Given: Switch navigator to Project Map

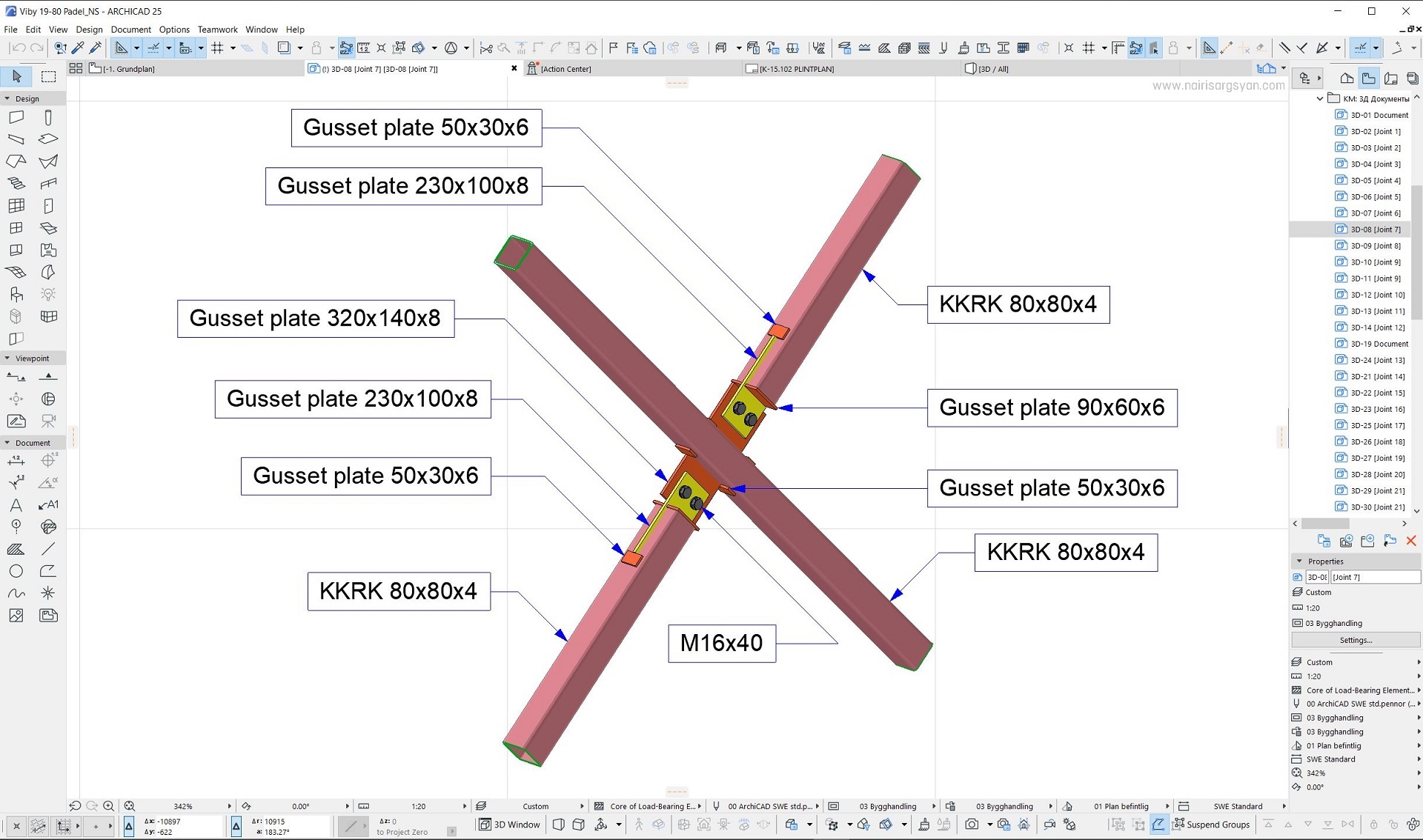Looking at the screenshot, I should tap(1347, 78).
